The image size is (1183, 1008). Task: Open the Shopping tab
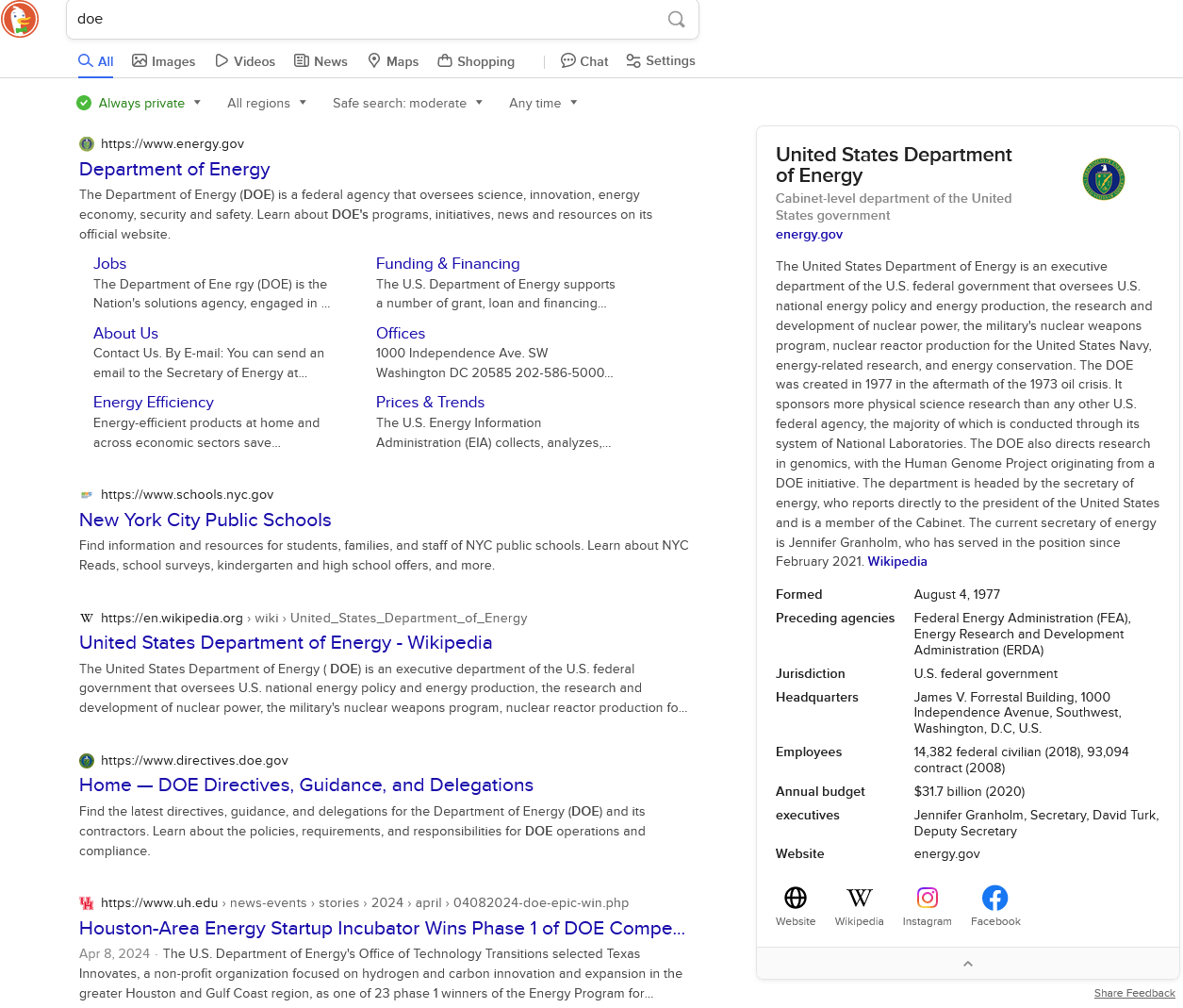(476, 61)
